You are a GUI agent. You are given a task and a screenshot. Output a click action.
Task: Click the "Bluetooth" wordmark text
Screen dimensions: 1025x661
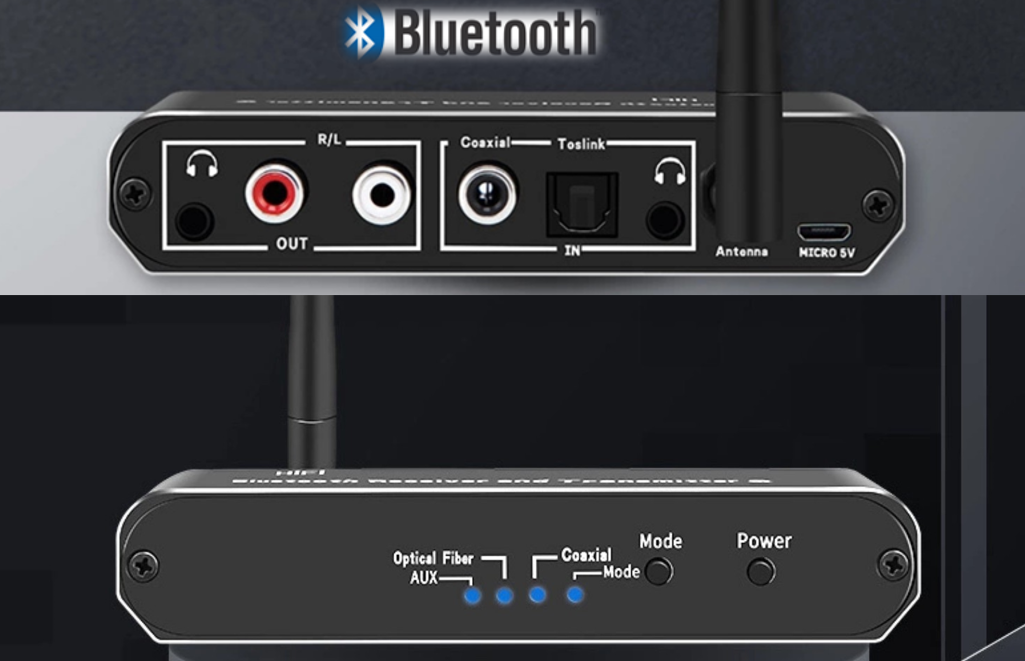(496, 32)
